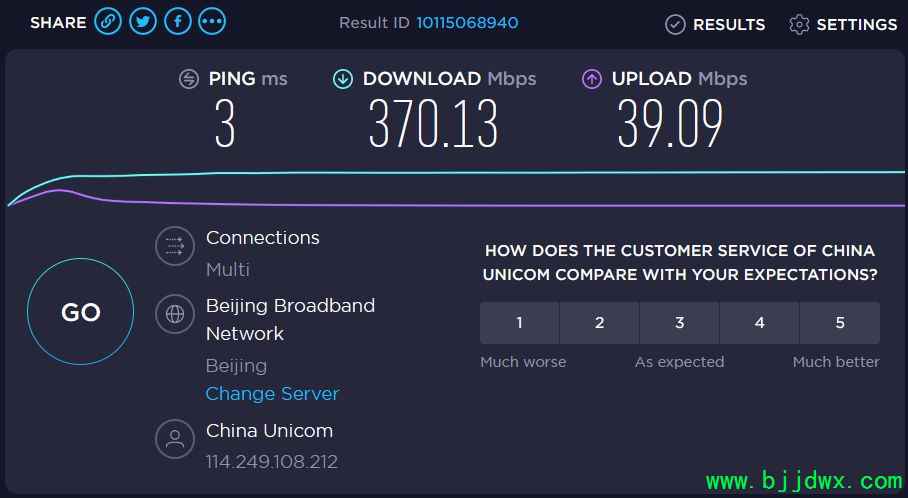Start a new test with GO
908x498 pixels.
(80, 312)
